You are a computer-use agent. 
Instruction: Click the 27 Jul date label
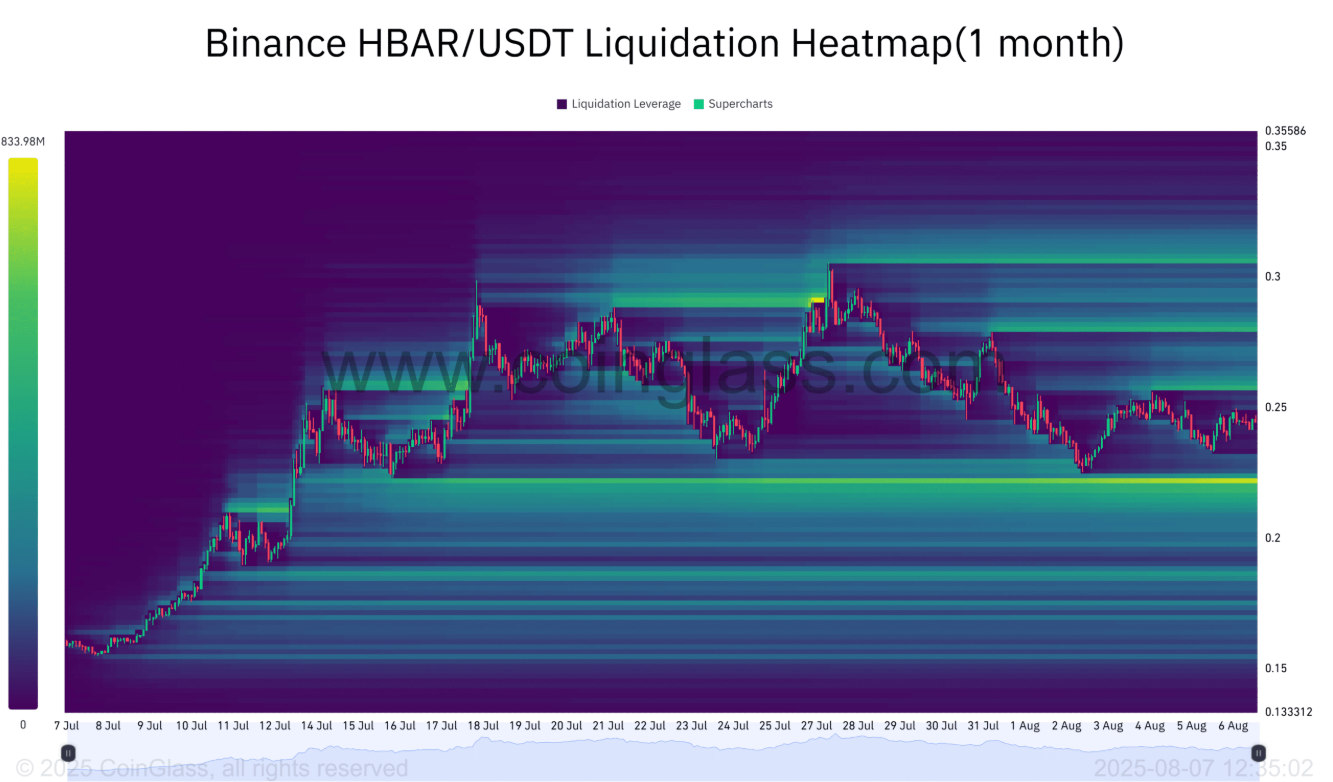tap(817, 726)
